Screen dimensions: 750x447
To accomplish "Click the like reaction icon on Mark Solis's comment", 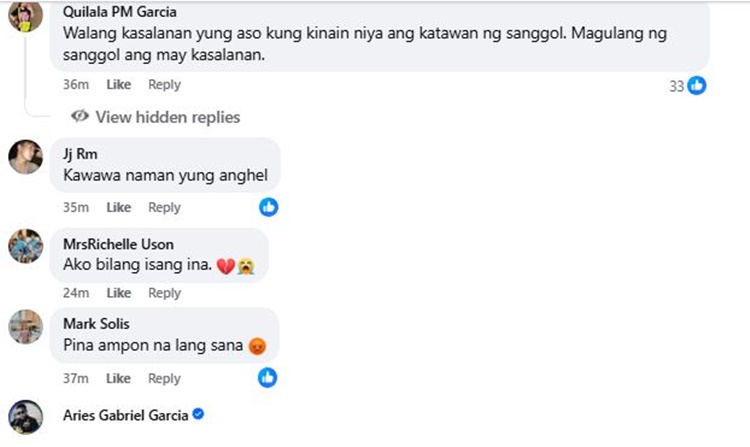I will pyautogui.click(x=267, y=378).
